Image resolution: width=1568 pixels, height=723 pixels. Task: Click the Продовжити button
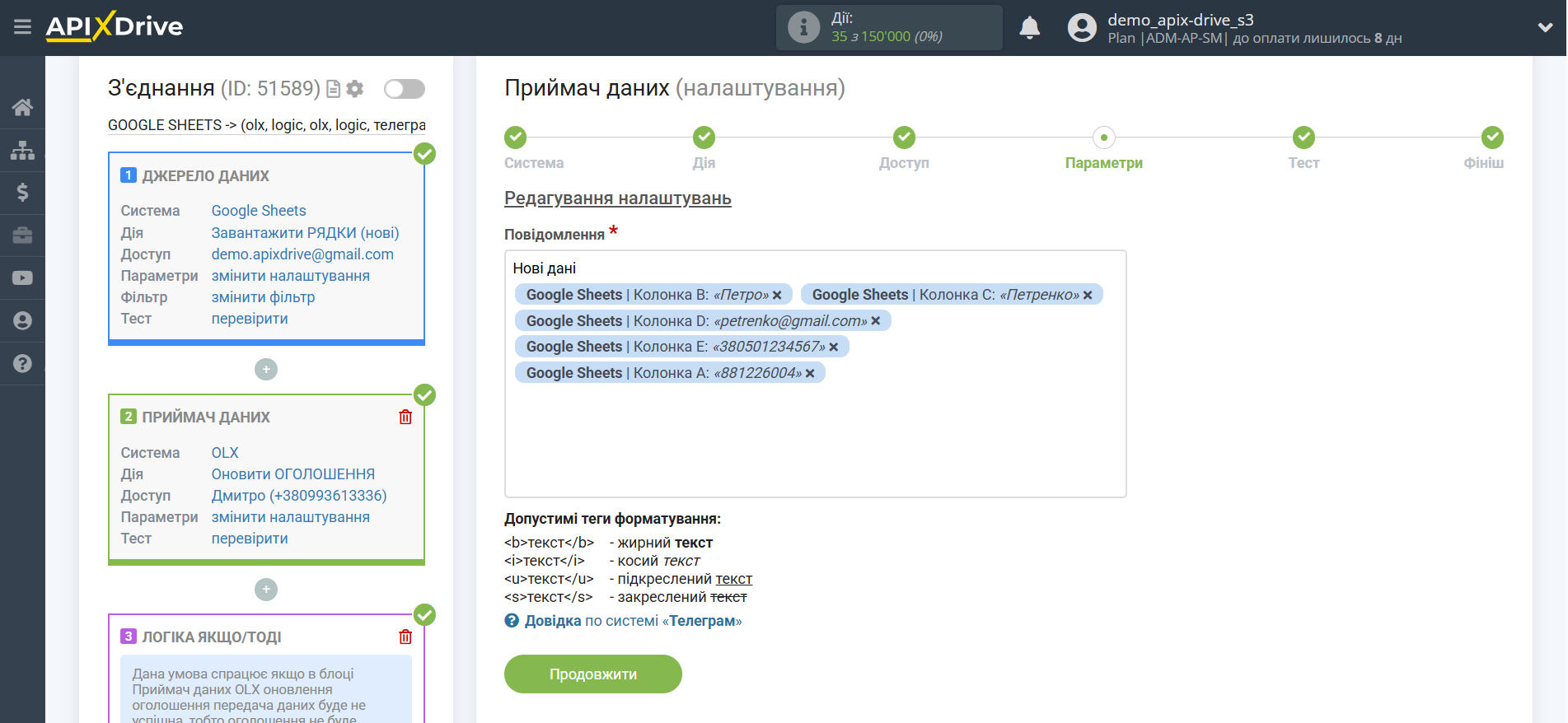[593, 674]
